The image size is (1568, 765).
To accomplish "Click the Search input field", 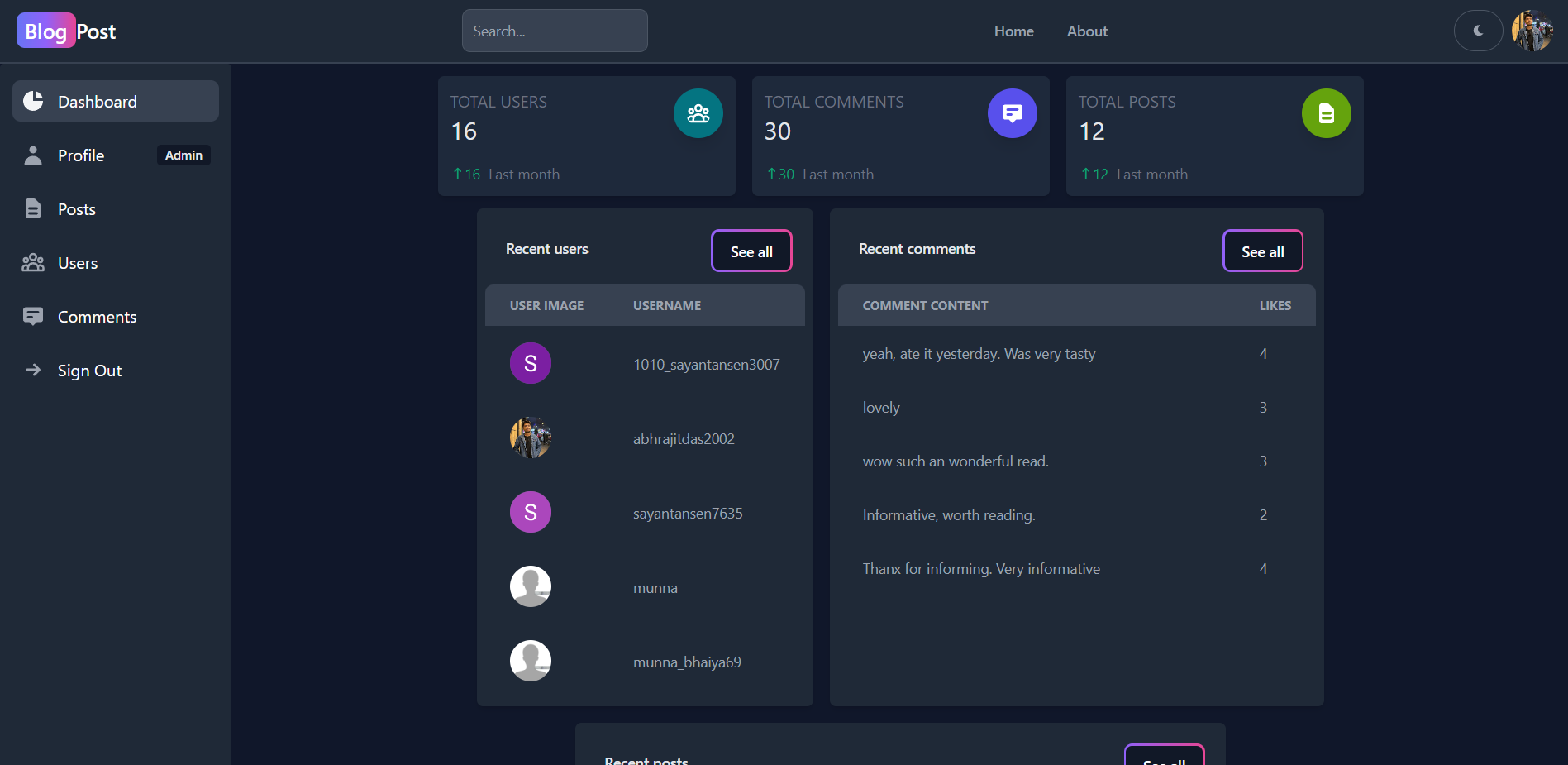I will tap(555, 31).
